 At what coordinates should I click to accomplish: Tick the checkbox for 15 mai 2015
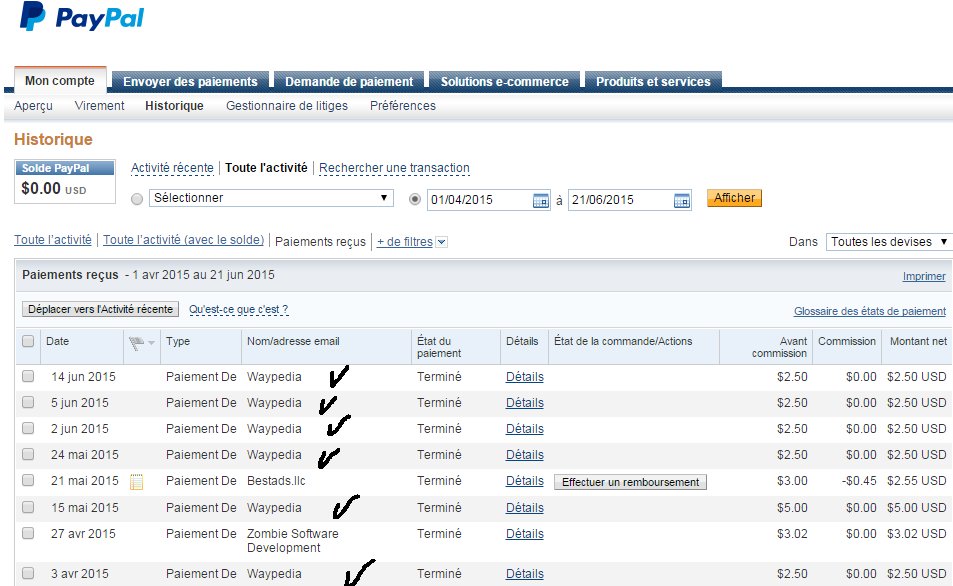click(28, 507)
